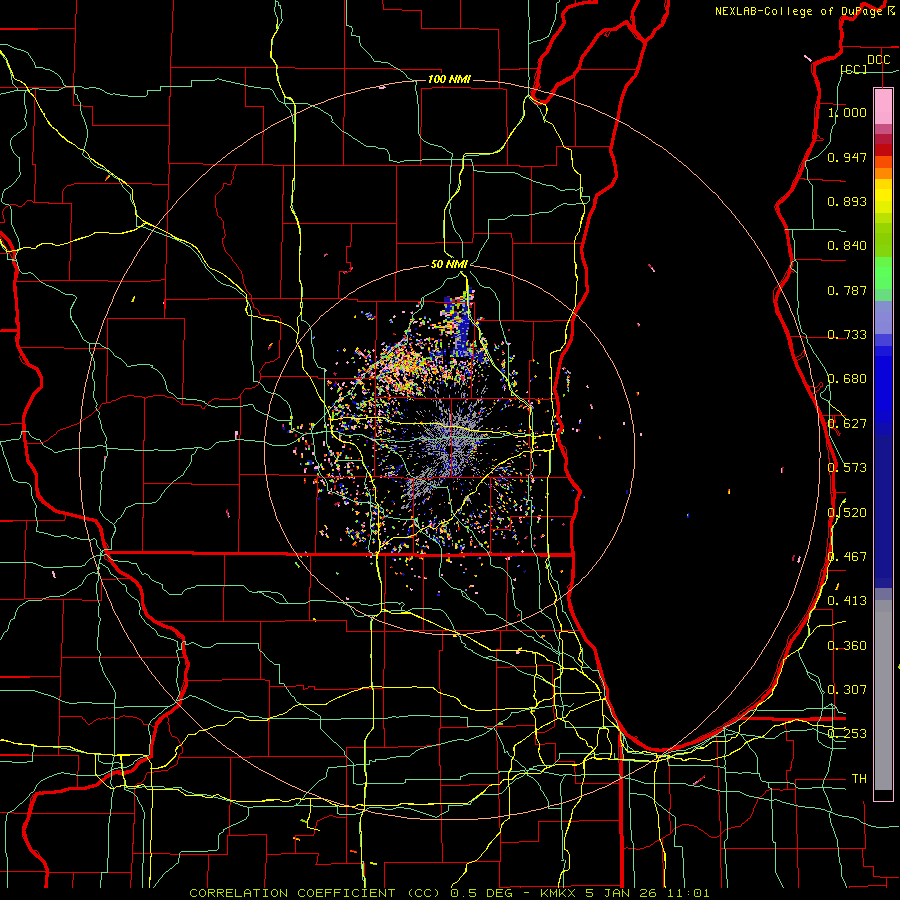Click the 0.787 value on color scale

pos(847,290)
